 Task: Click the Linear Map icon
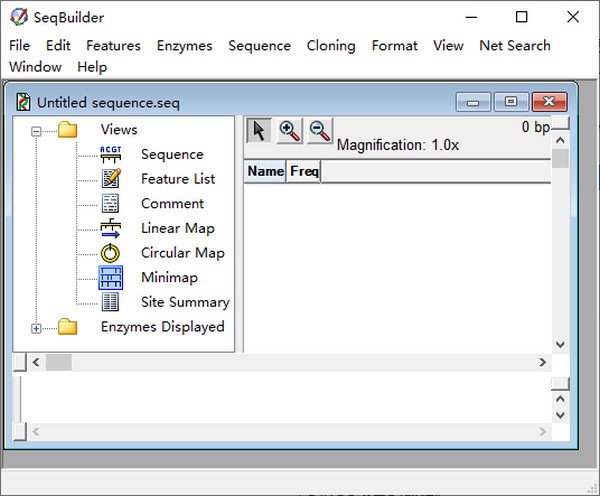tap(111, 228)
